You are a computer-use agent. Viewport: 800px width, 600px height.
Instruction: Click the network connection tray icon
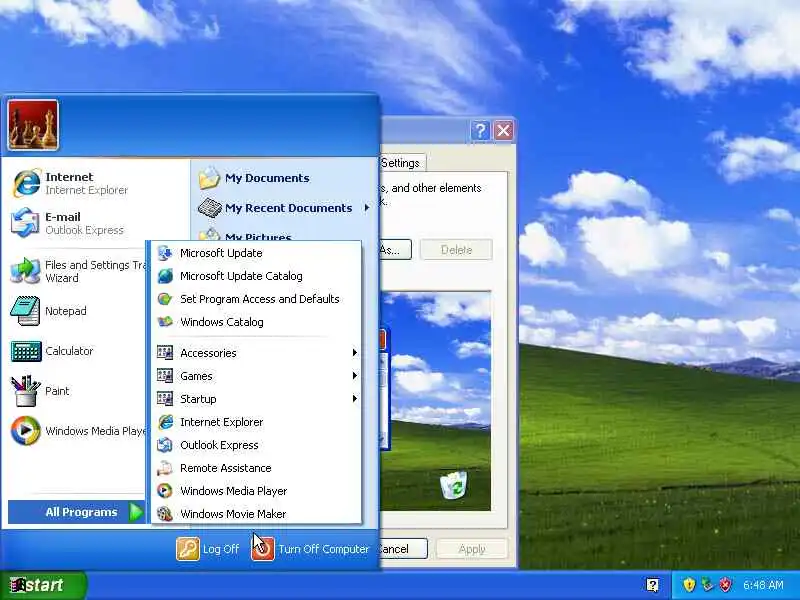707,585
